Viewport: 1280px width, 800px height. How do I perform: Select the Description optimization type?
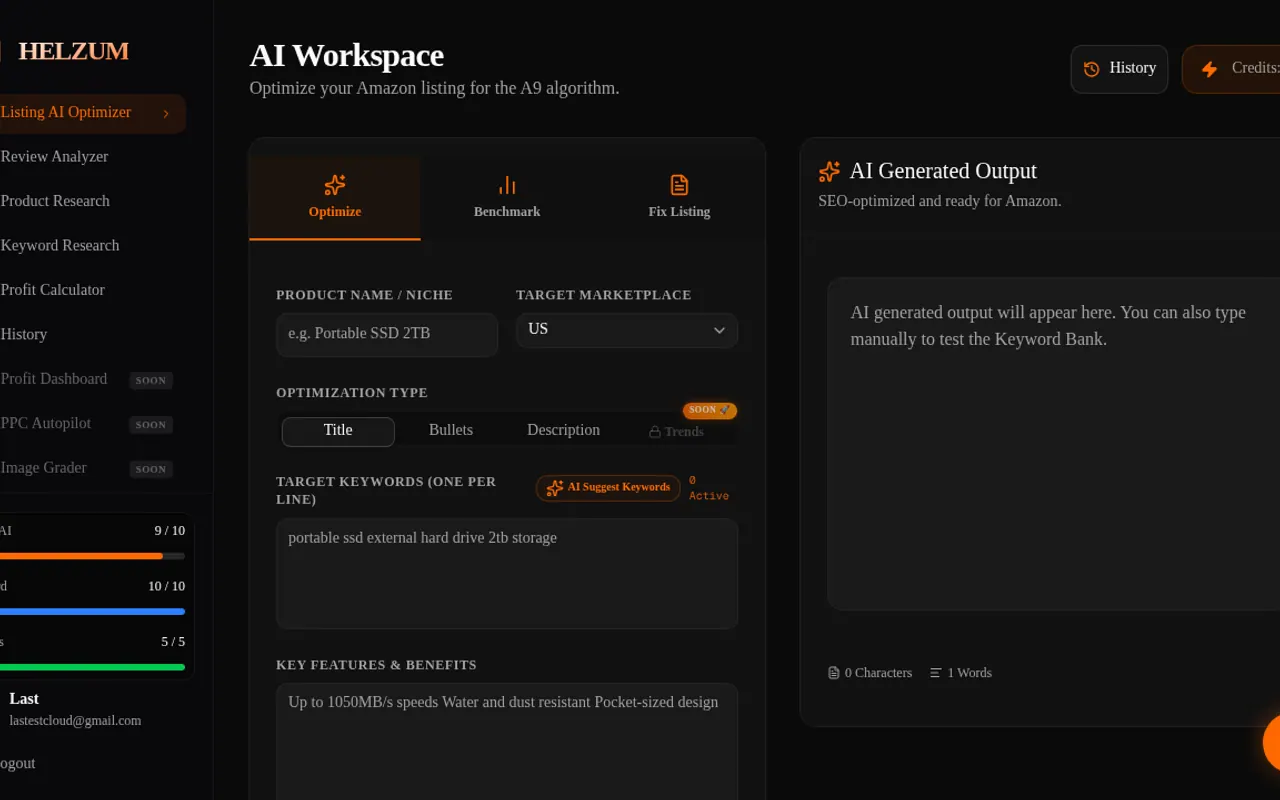coord(564,431)
